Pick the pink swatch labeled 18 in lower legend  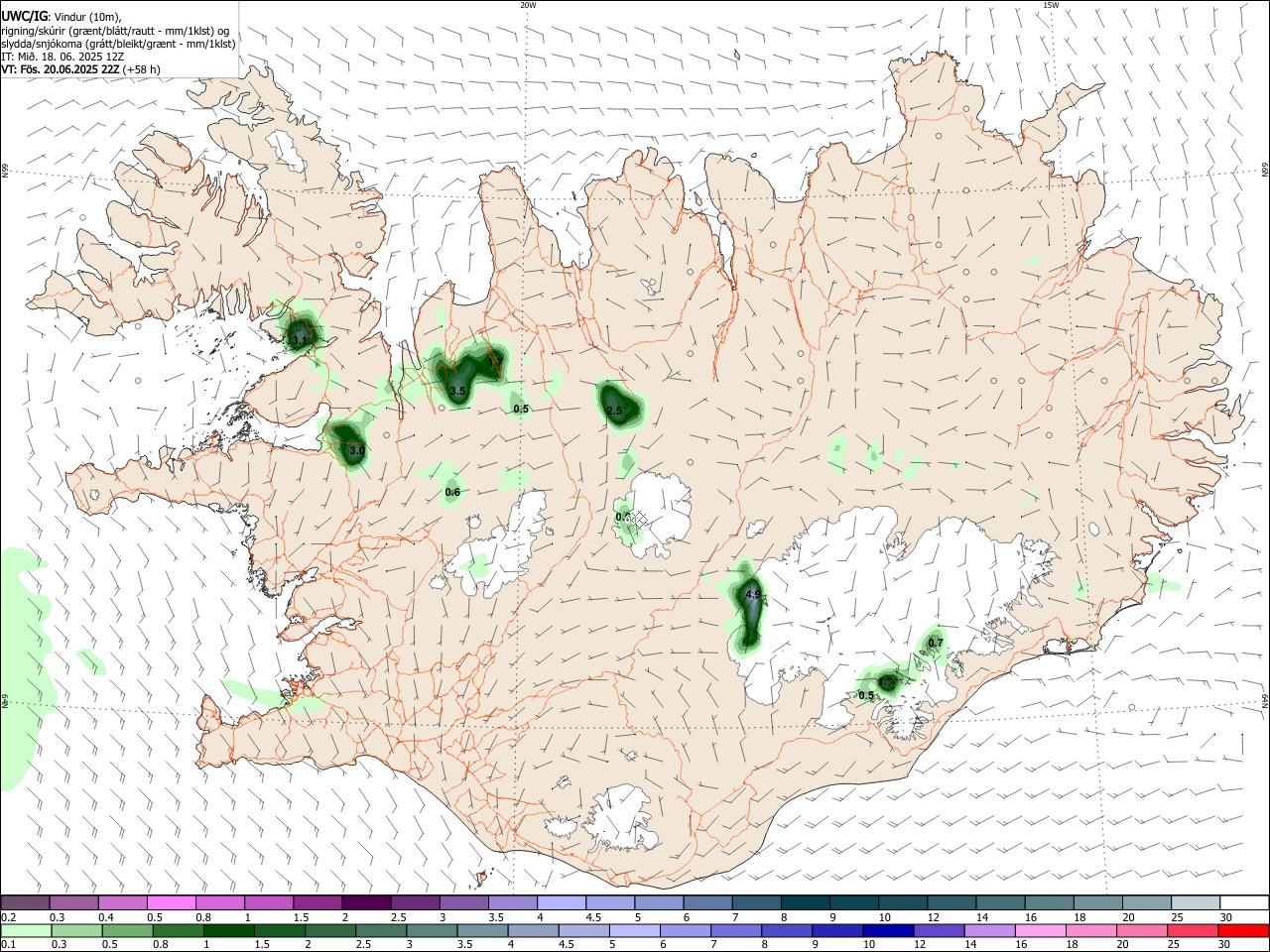coord(1090,930)
